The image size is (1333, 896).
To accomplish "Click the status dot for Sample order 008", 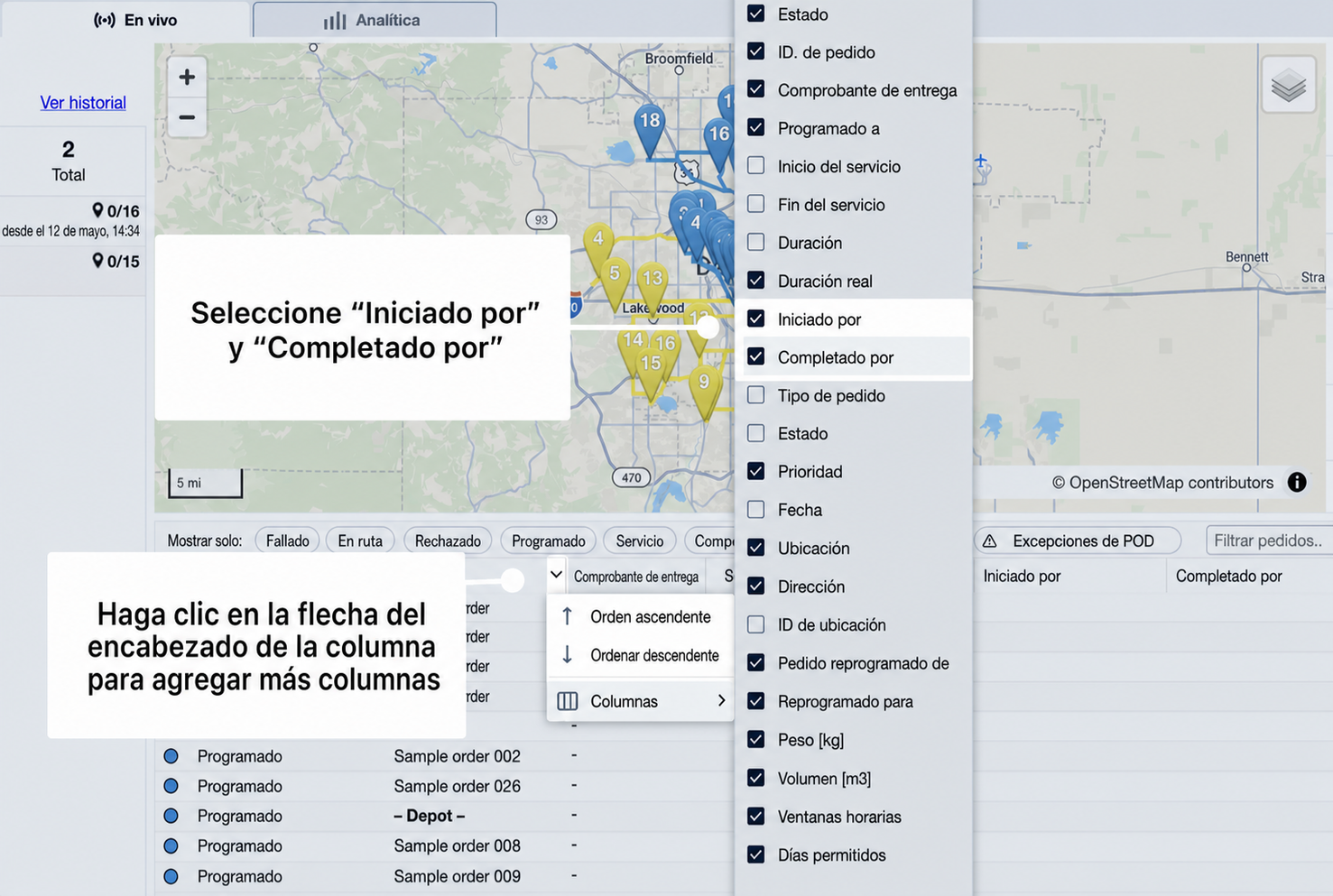I will click(x=171, y=845).
